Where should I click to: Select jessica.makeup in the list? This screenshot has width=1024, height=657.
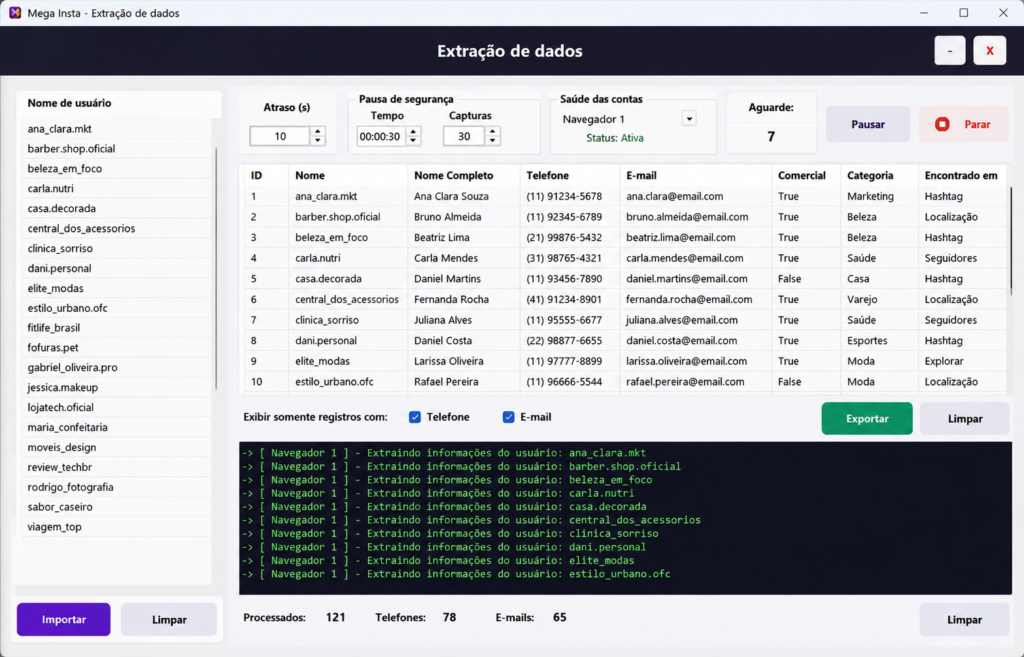coord(116,387)
